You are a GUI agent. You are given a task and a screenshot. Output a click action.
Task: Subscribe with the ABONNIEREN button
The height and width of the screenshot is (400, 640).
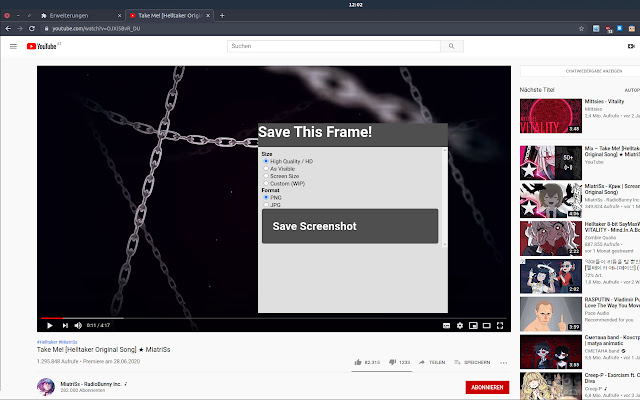(487, 387)
